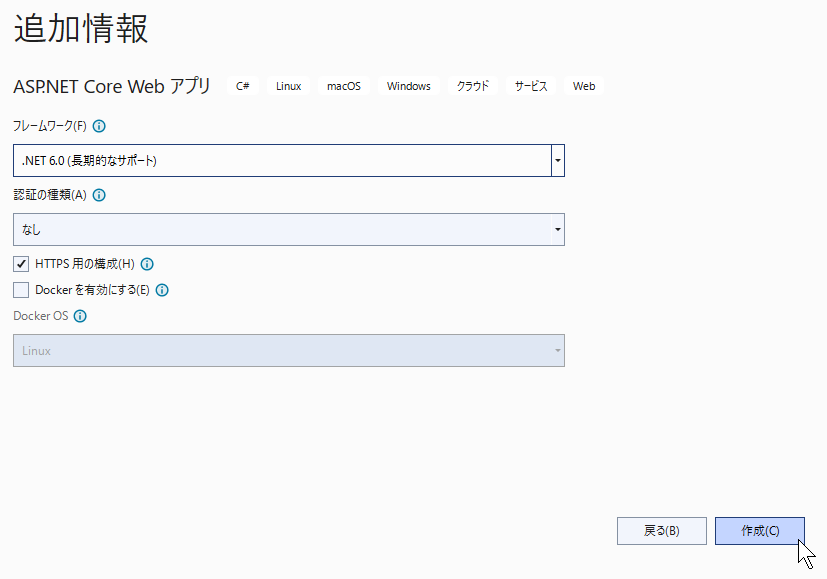Enable the Docker を有効にする checkbox
Screen dimensions: 827x579
coord(21,290)
